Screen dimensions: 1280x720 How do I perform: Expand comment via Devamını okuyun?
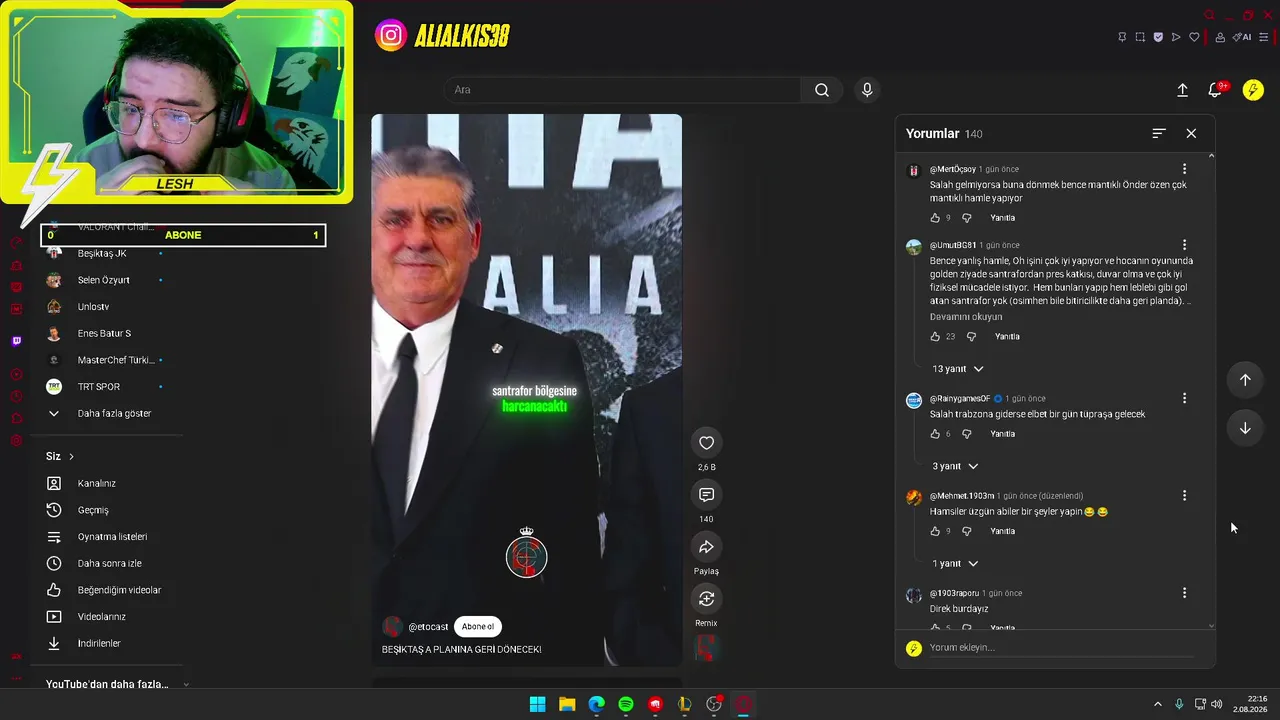point(966,317)
